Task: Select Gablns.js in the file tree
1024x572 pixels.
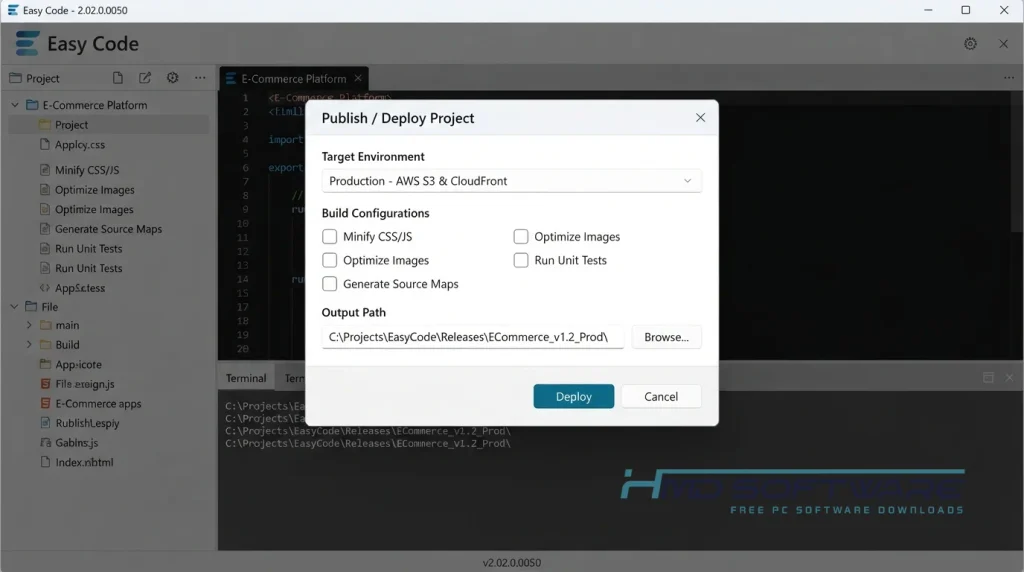Action: tap(76, 443)
